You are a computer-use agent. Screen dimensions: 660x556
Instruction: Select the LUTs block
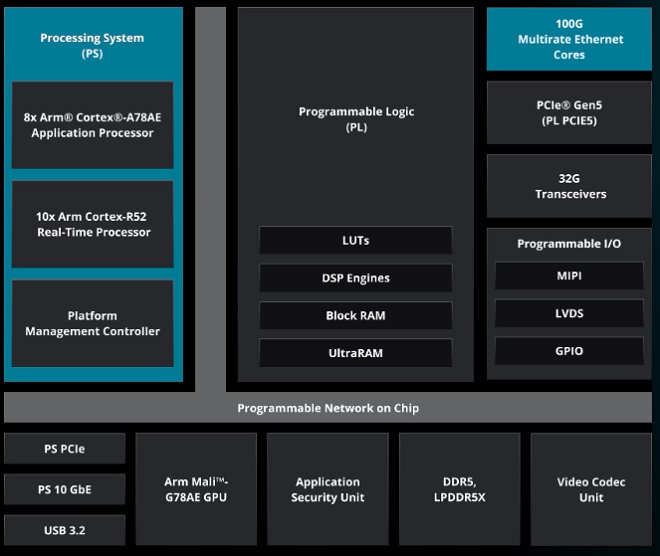356,240
